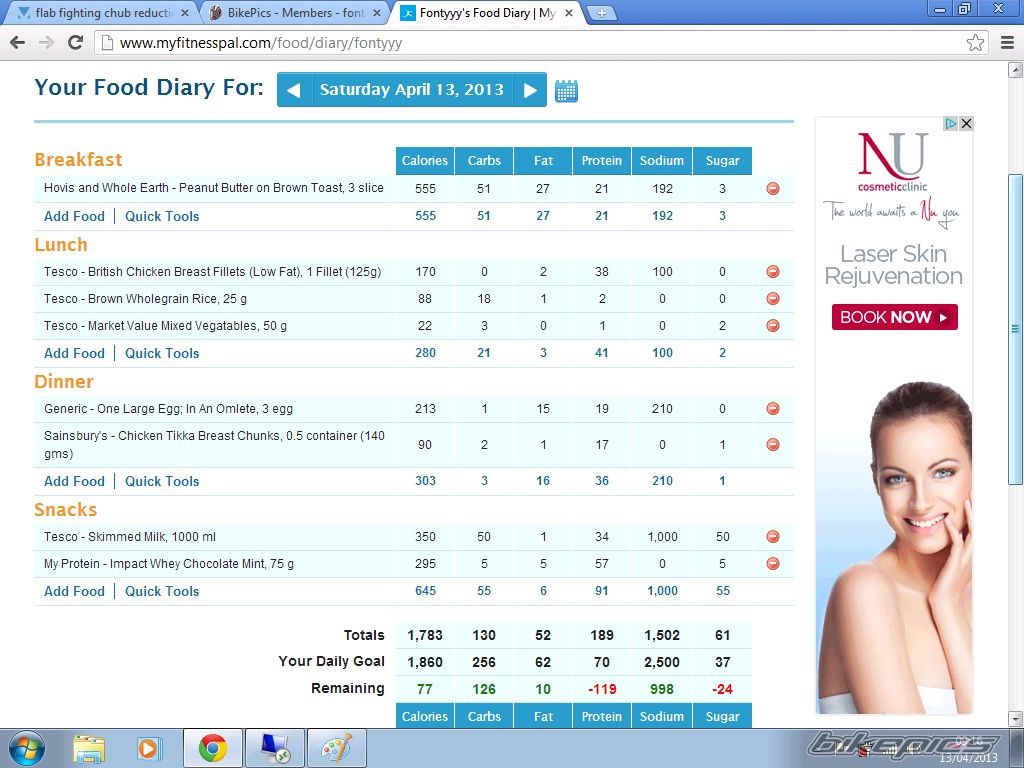
Task: Open Chrome menu icon
Action: click(1004, 43)
